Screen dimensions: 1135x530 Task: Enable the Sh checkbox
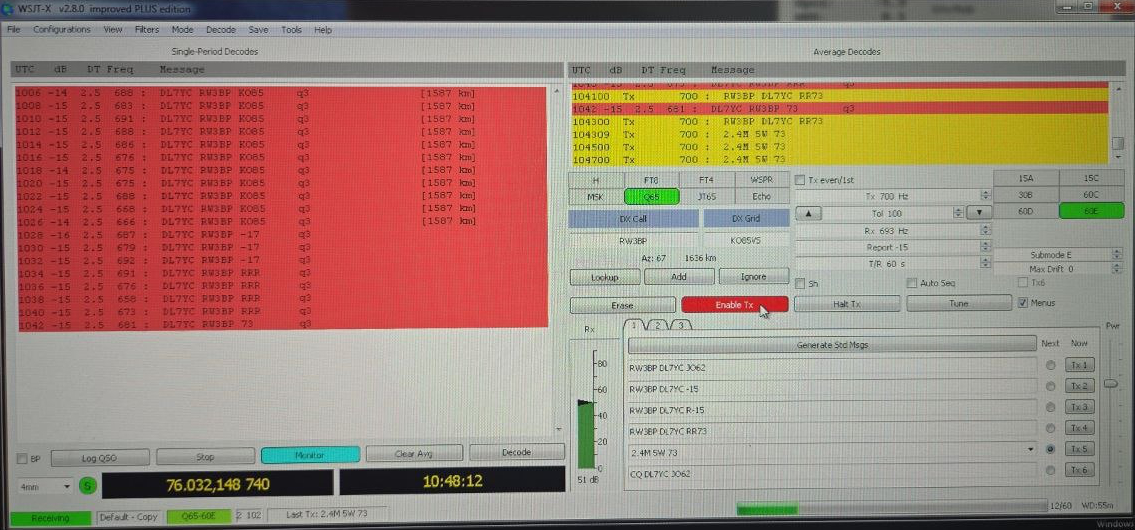[801, 282]
